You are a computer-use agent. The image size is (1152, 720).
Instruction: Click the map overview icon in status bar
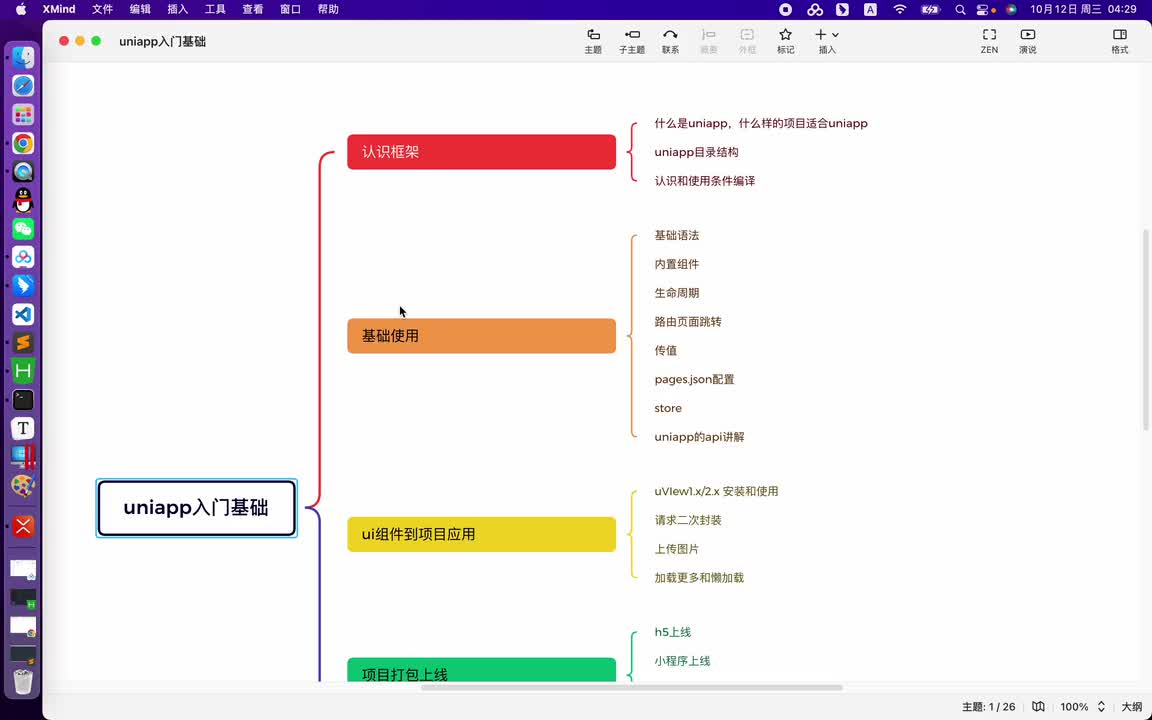point(1038,707)
